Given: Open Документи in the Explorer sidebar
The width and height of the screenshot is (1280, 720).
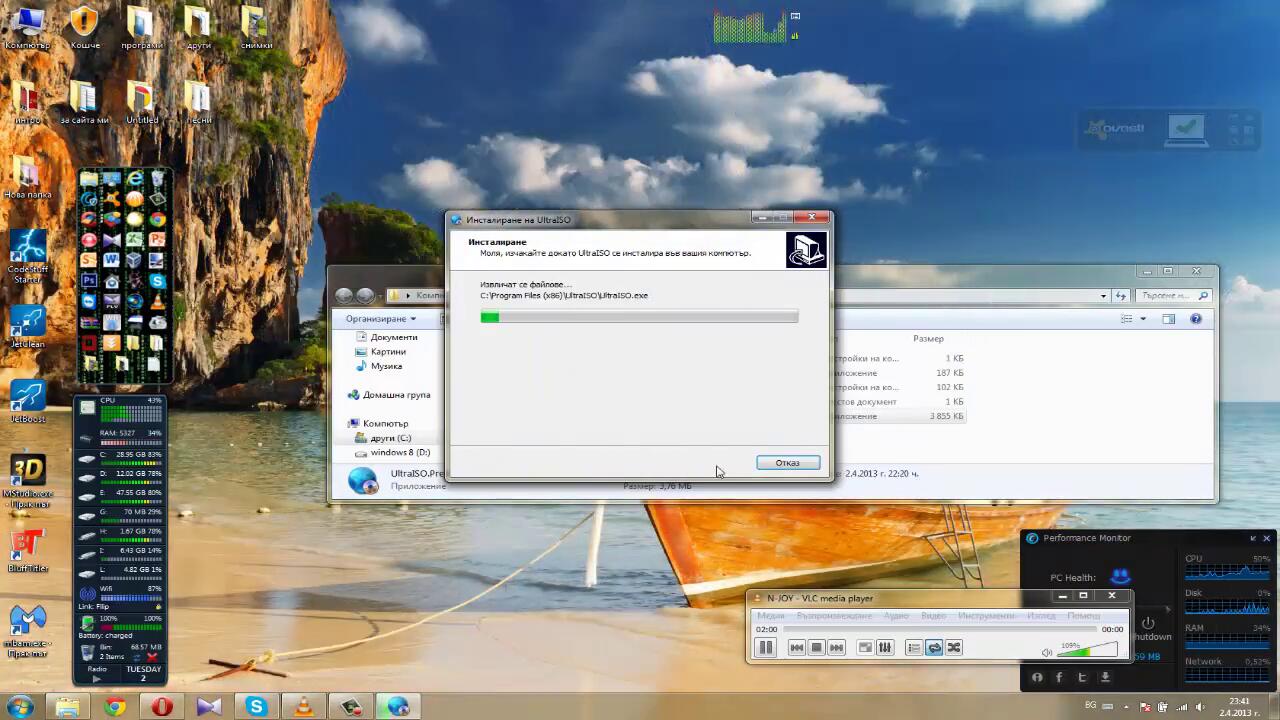Looking at the screenshot, I should point(393,337).
